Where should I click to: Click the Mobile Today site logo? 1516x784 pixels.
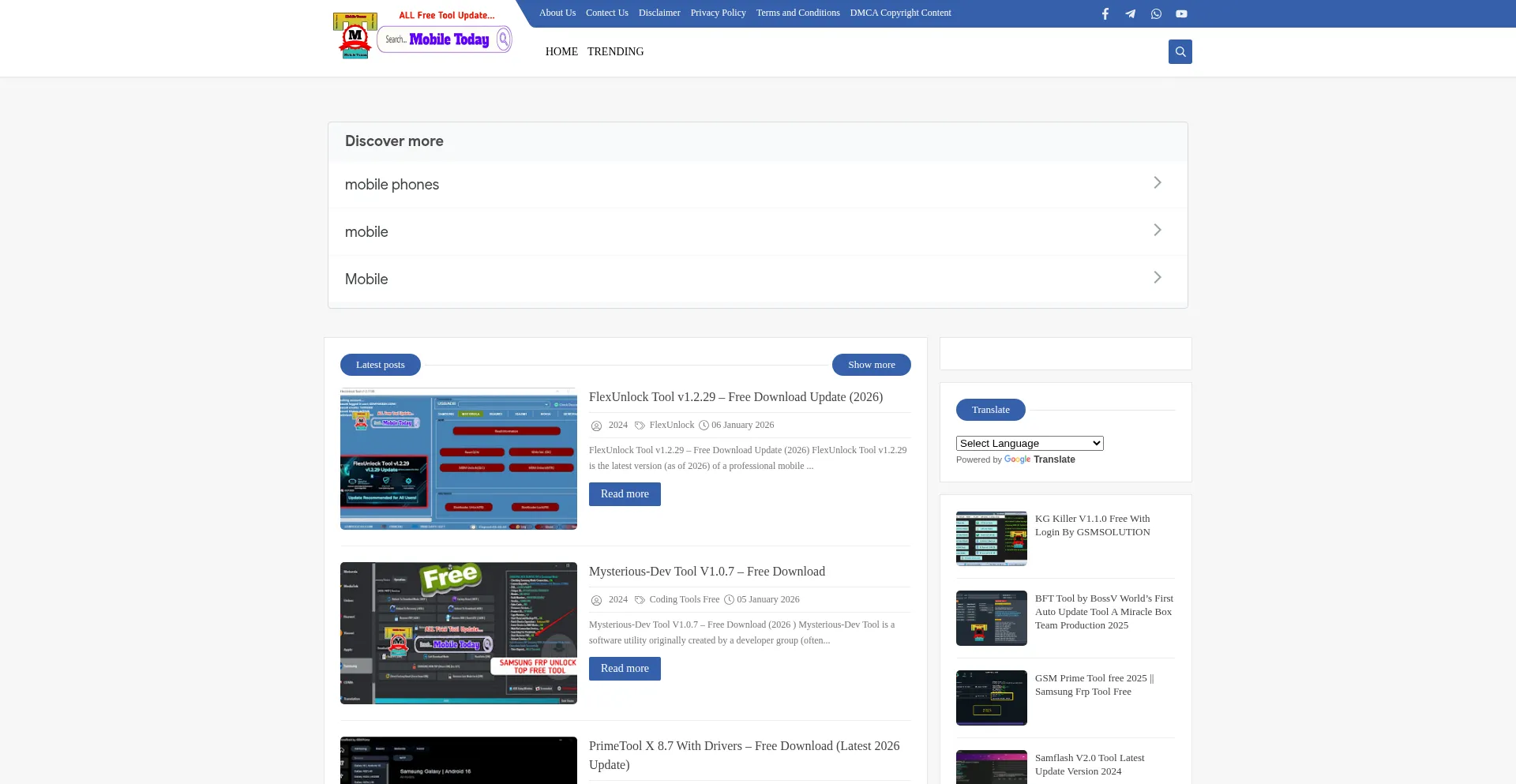click(x=422, y=36)
